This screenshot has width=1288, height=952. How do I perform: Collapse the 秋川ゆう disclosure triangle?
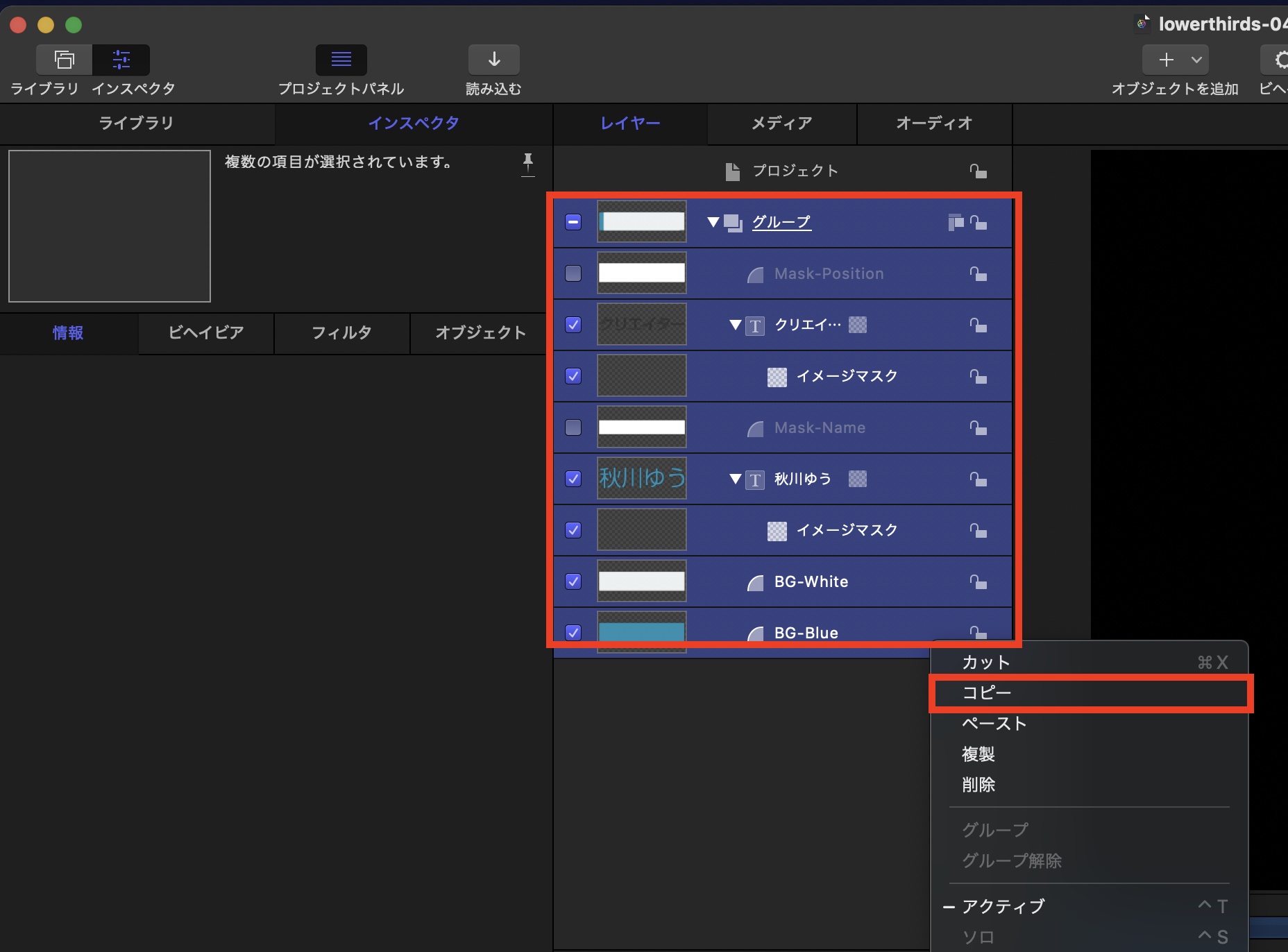click(x=736, y=479)
